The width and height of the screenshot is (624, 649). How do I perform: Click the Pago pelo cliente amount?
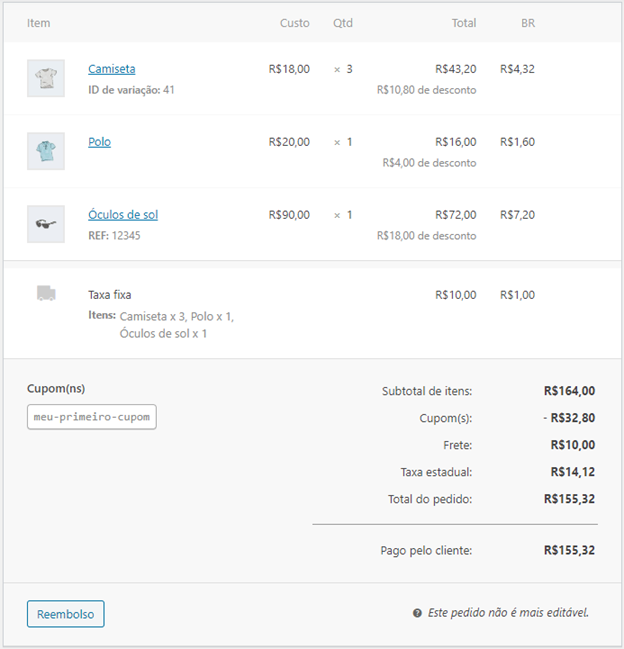pyautogui.click(x=569, y=550)
